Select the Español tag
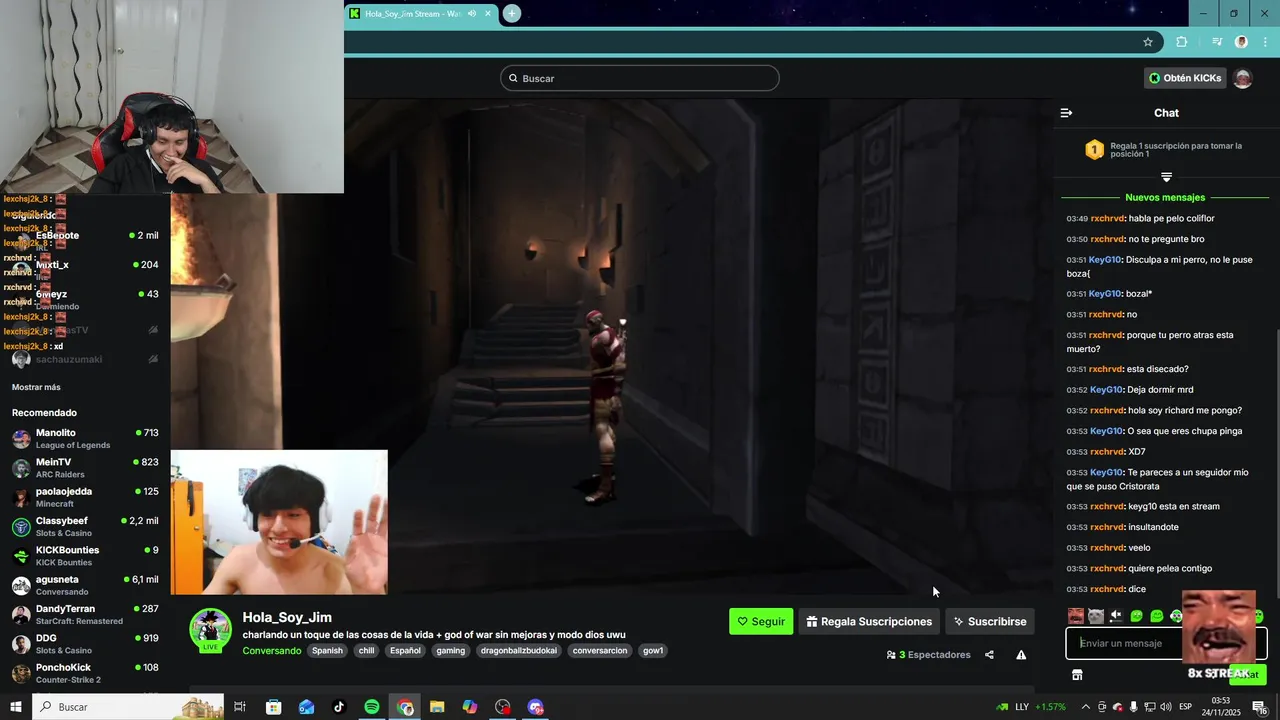The width and height of the screenshot is (1280, 720). pos(405,651)
